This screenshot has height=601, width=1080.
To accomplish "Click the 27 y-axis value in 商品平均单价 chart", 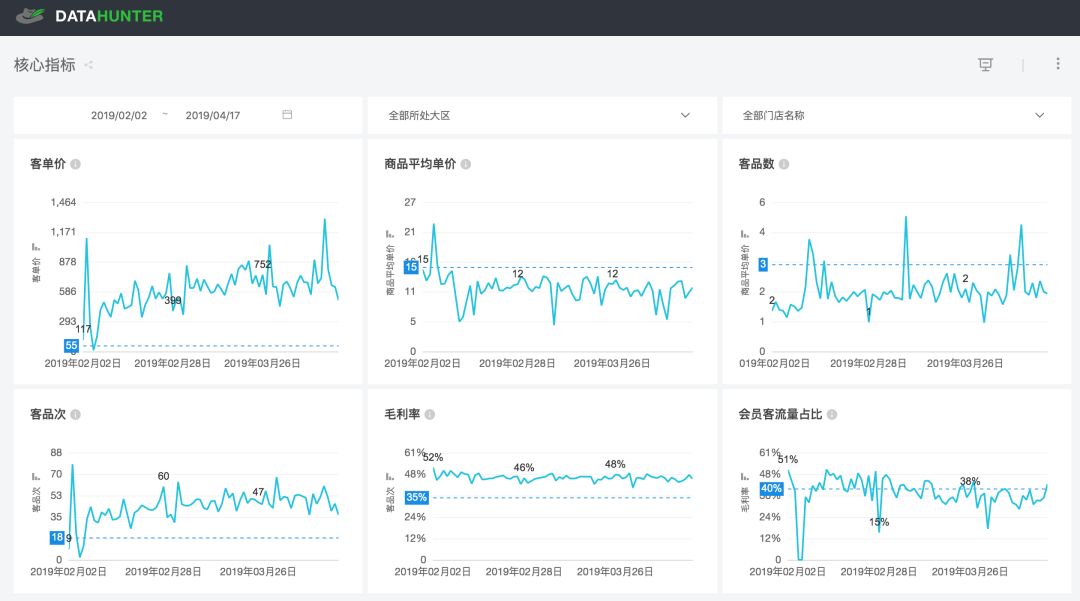I will point(410,202).
